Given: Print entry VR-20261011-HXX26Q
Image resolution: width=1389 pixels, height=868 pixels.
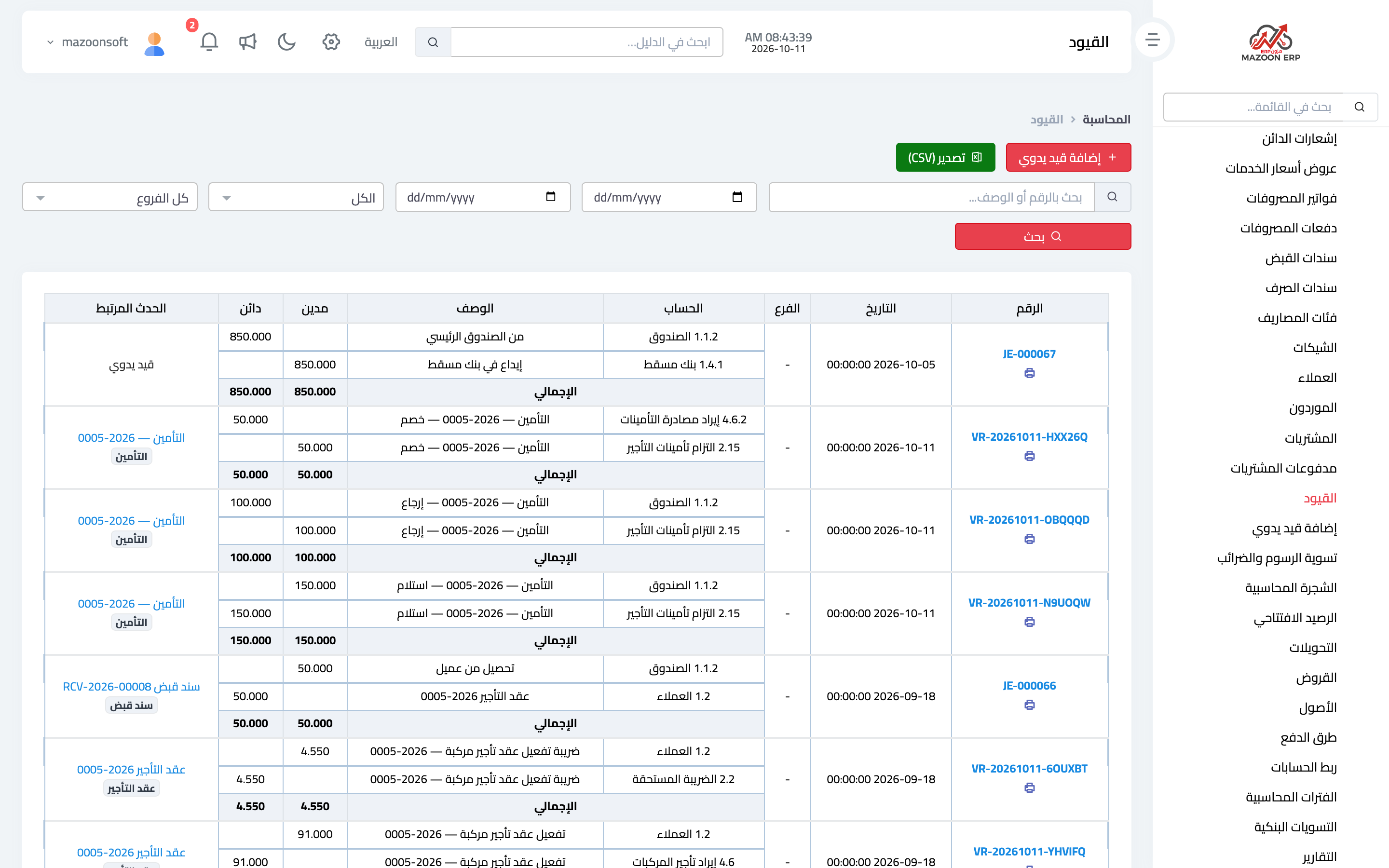Looking at the screenshot, I should 1029,456.
